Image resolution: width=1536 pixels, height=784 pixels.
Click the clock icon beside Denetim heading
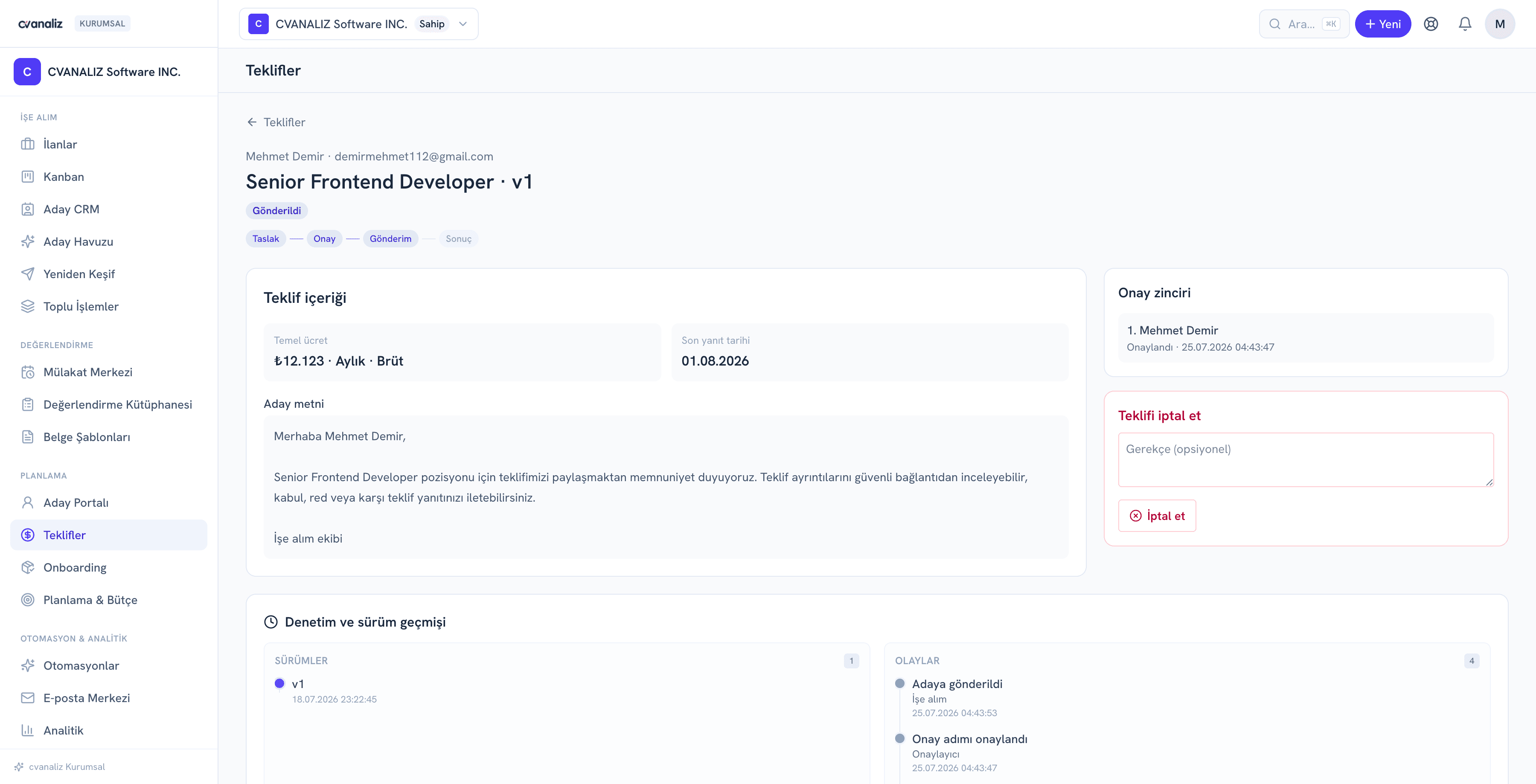[271, 622]
